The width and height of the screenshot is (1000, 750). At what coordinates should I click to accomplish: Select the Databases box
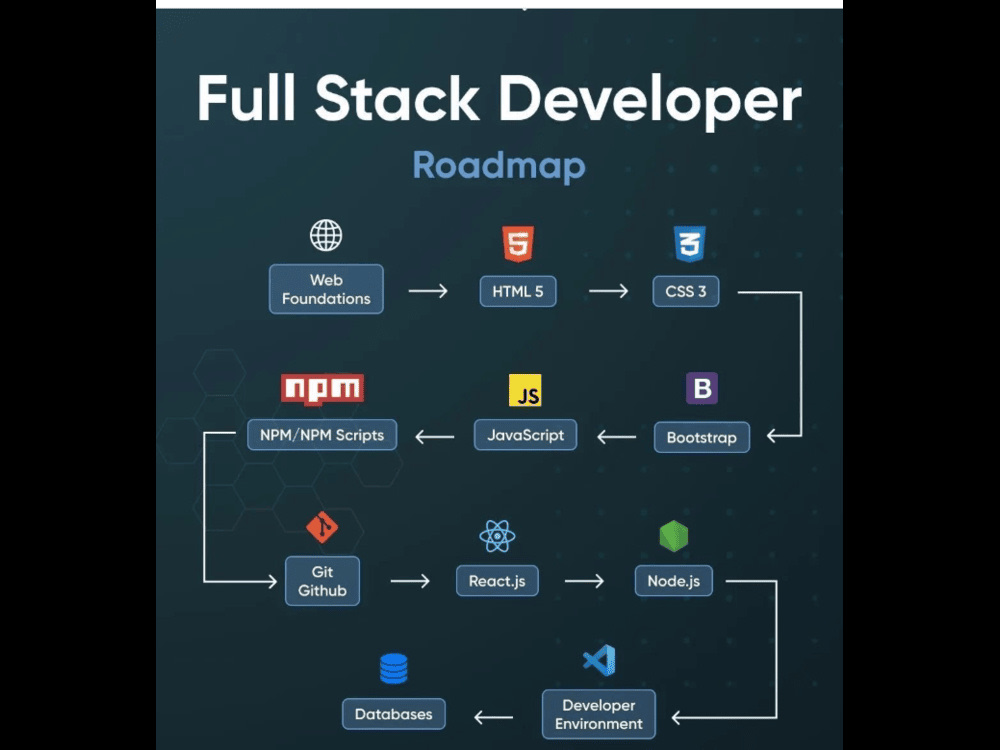coord(393,714)
